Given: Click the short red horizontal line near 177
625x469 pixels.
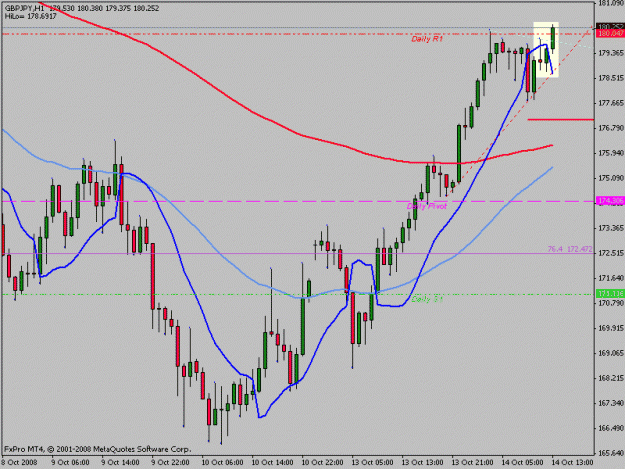Looking at the screenshot, I should [x=561, y=119].
